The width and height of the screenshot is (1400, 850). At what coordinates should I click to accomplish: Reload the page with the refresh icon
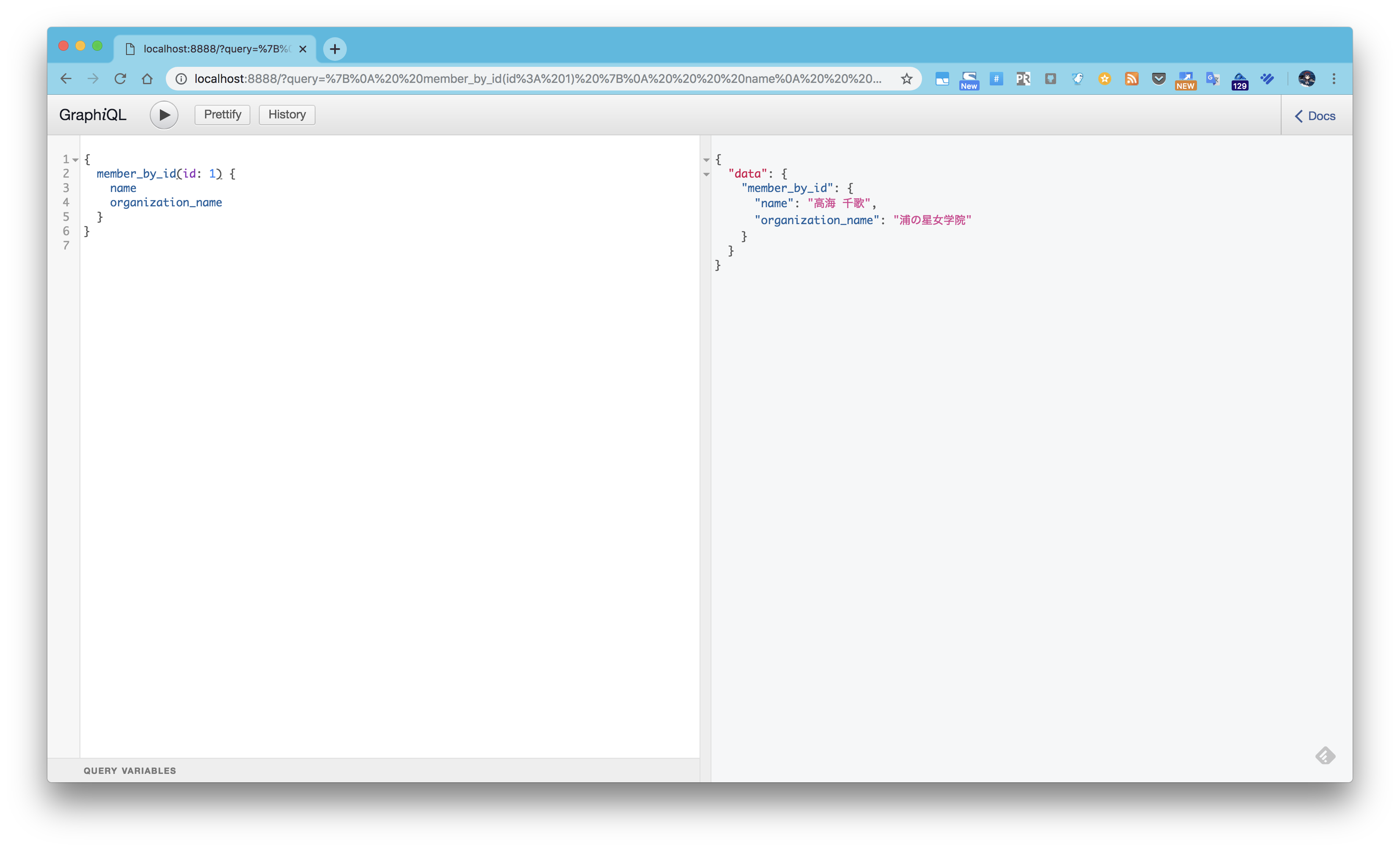[121, 79]
